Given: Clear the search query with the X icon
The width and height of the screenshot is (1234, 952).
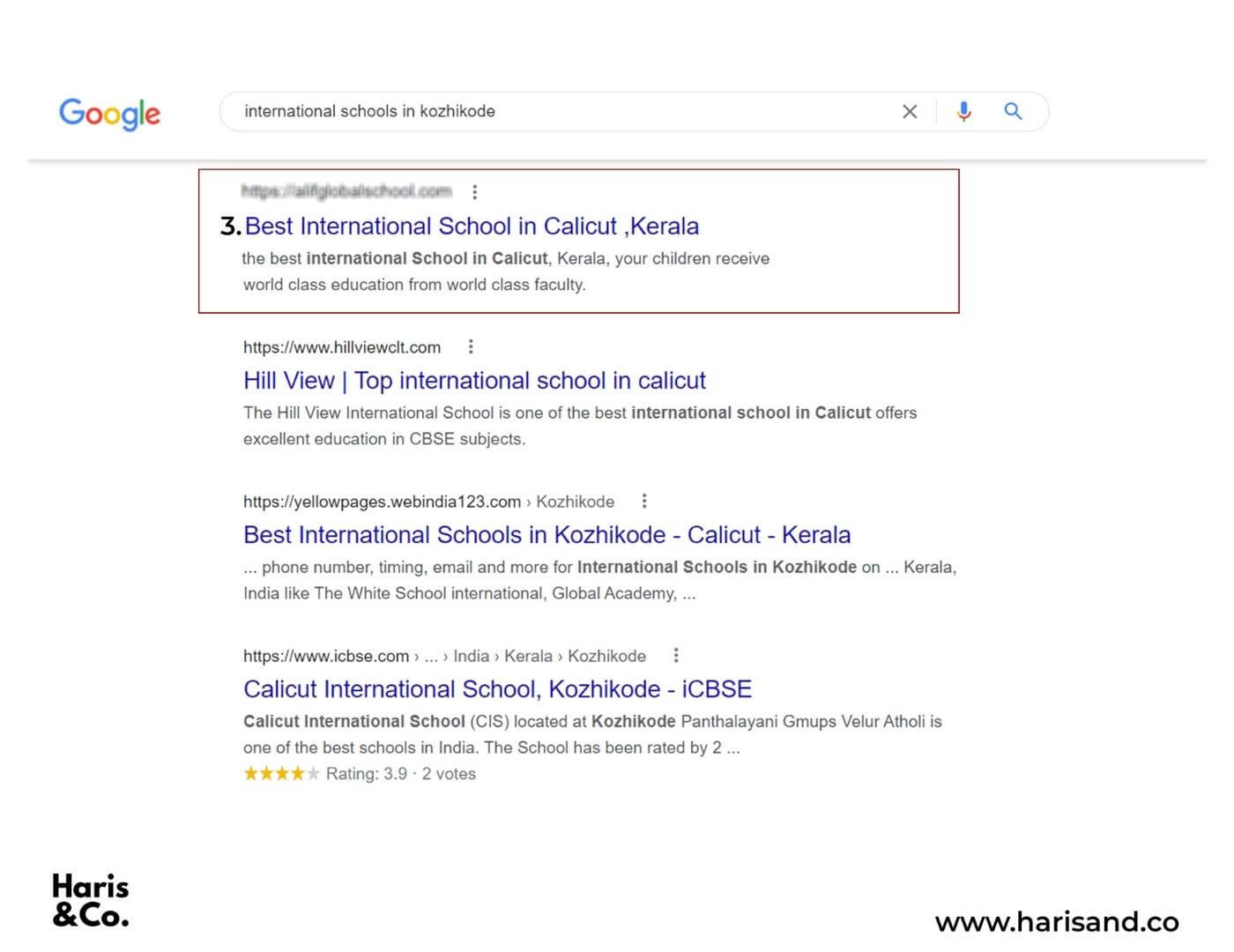Looking at the screenshot, I should coord(910,111).
